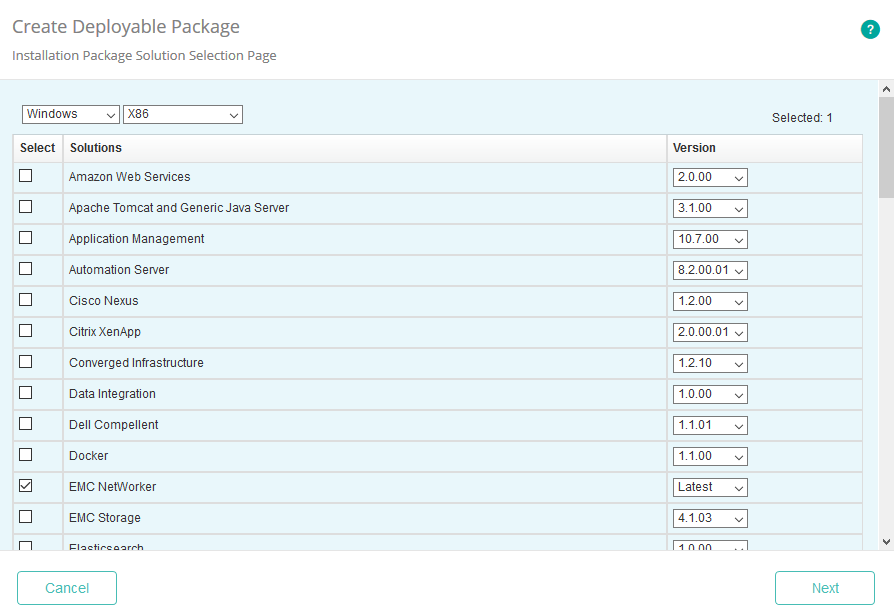This screenshot has height=616, width=894.
Task: Check the Amazon Web Services checkbox
Action: 25,175
